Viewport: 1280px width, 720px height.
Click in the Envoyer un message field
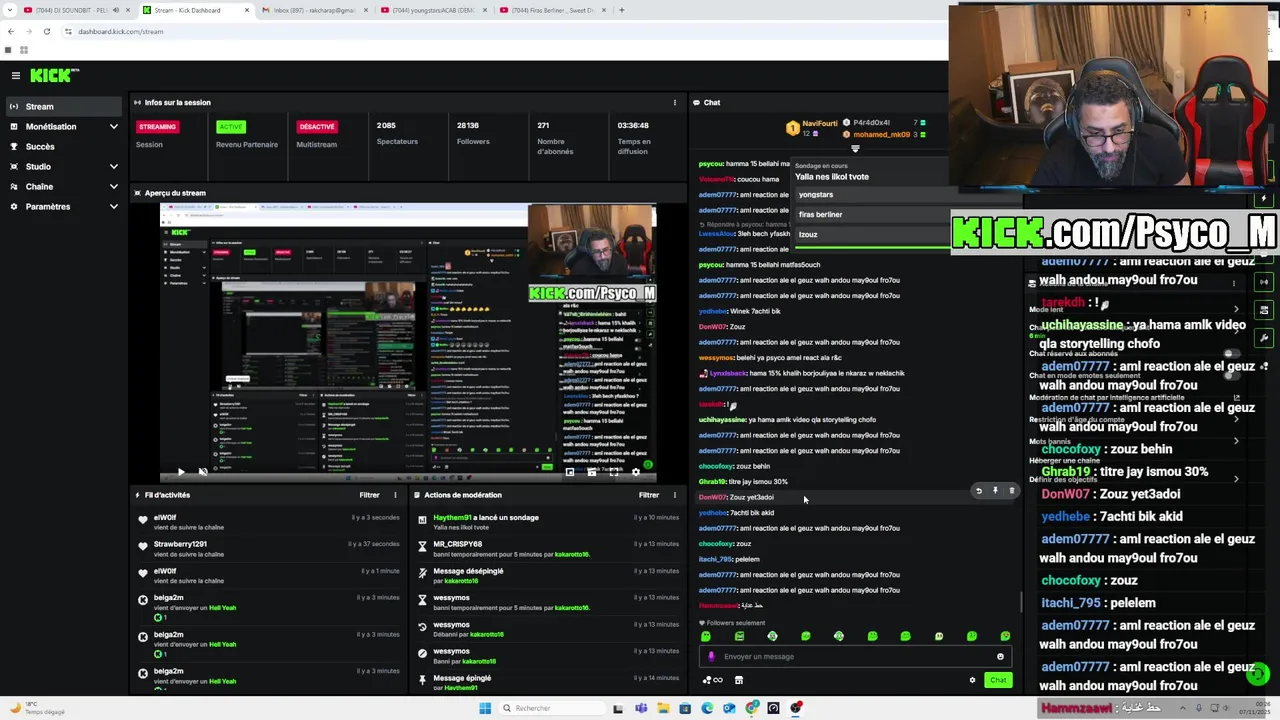(855, 657)
